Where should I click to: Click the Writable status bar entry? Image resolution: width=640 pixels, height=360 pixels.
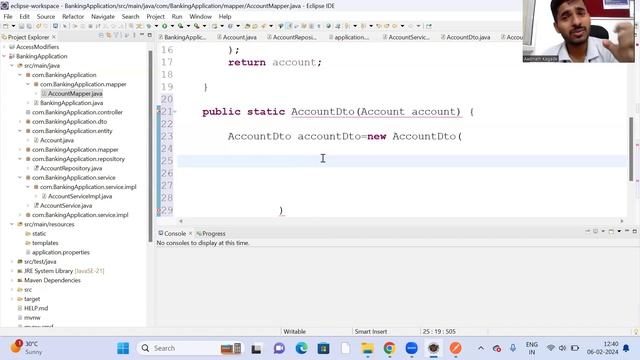(294, 331)
